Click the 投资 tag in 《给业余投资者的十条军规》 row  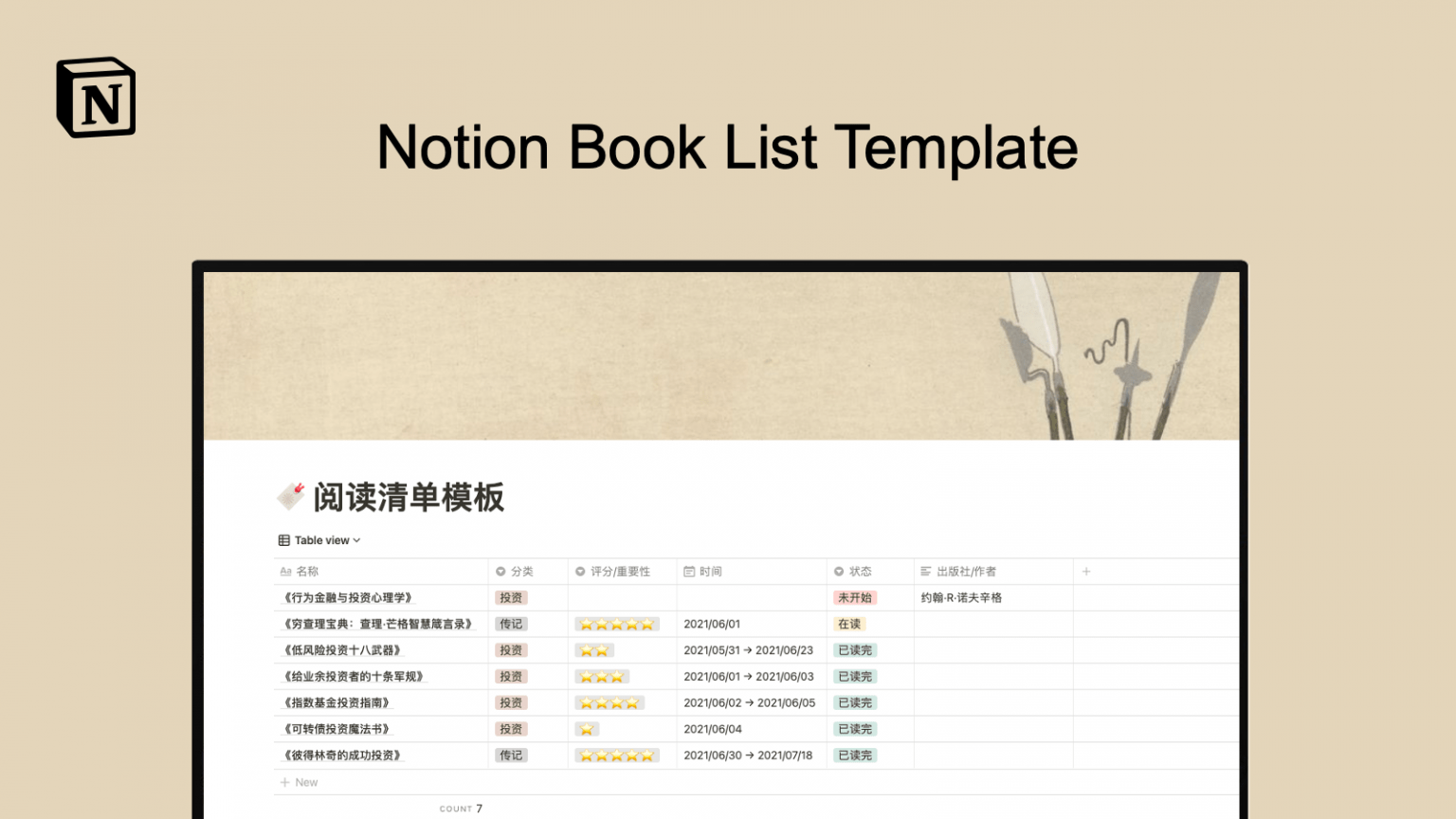point(511,677)
